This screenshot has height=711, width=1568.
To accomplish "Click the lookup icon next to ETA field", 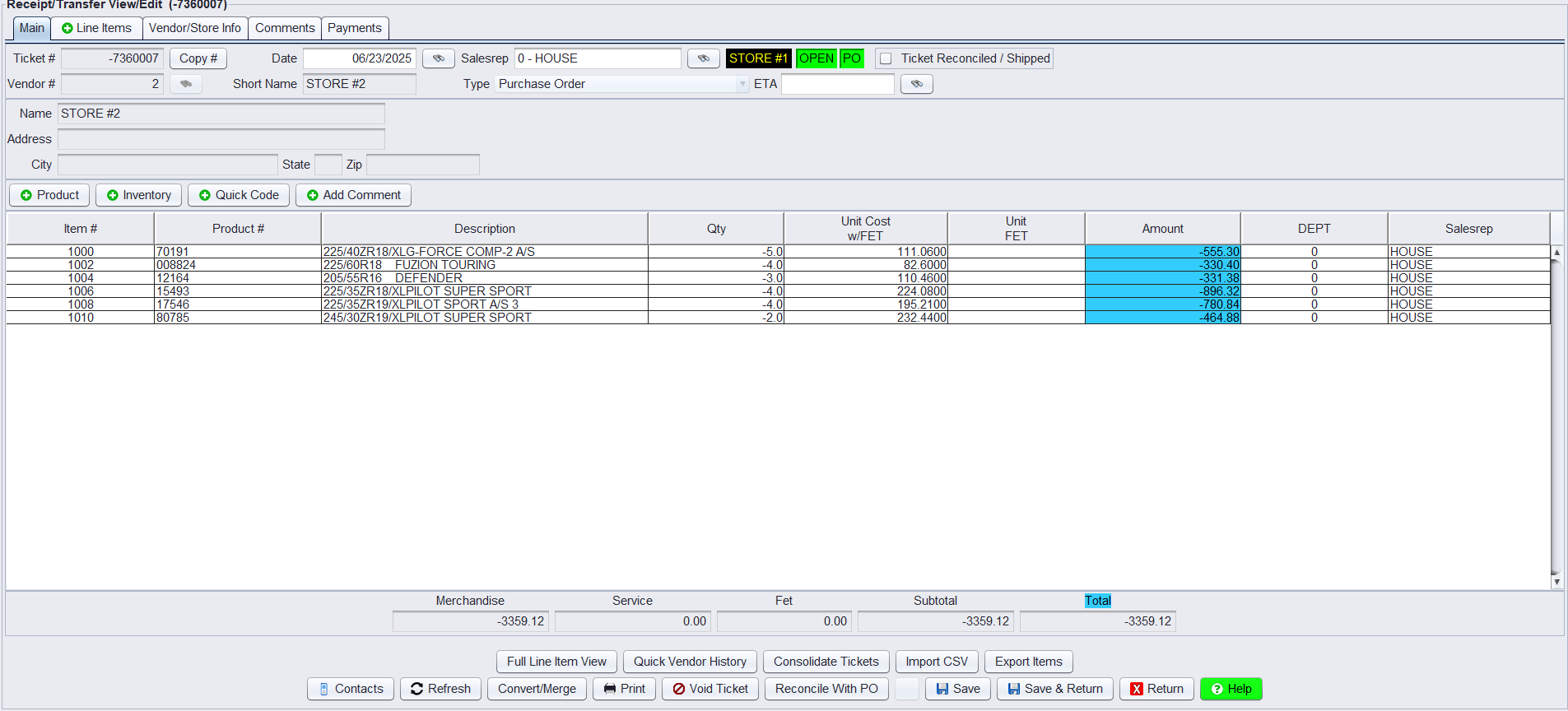I will pos(916,84).
